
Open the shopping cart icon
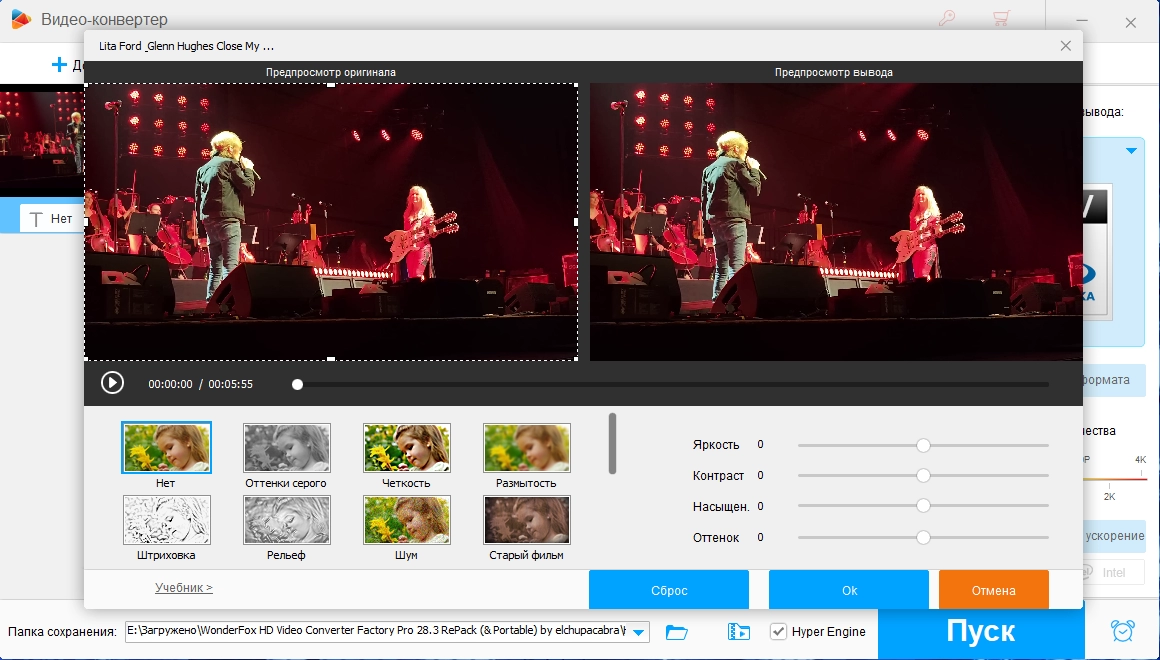pyautogui.click(x=1002, y=18)
